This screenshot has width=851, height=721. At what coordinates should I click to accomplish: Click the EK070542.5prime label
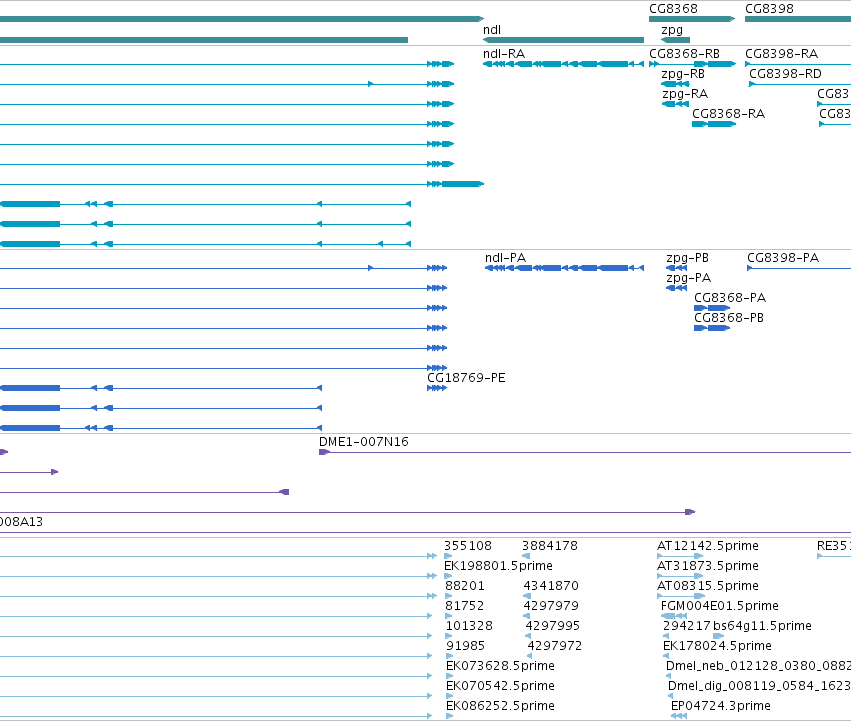pos(500,686)
